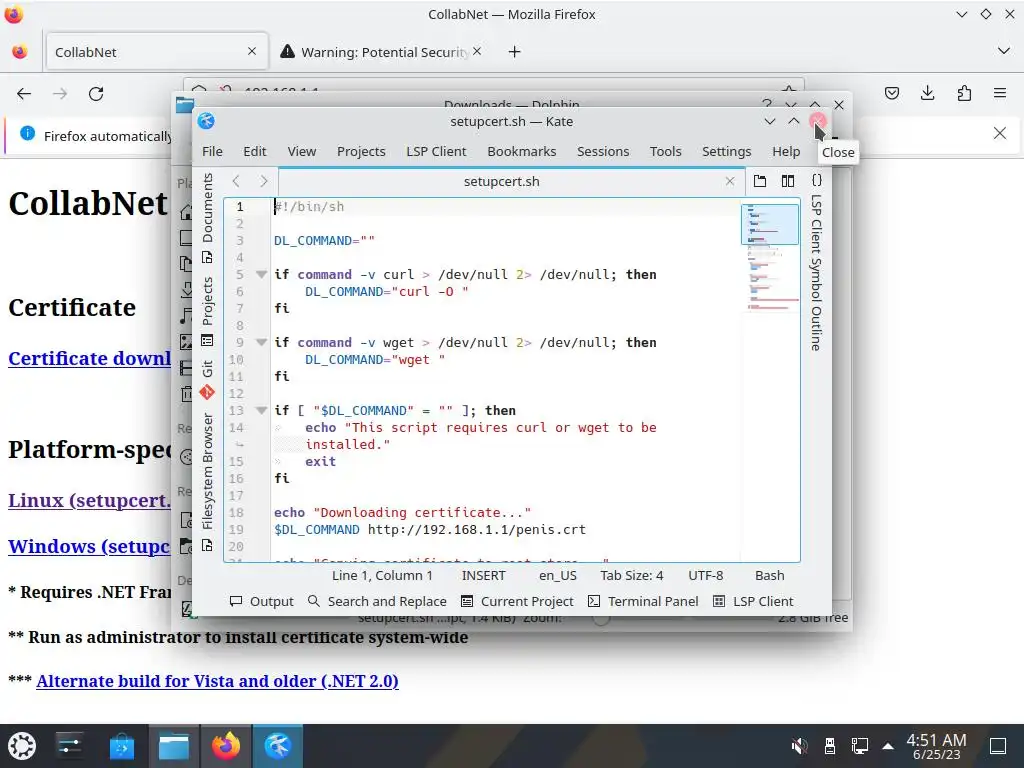
Task: Open the UTF-8 encoding selector
Action: coord(705,575)
